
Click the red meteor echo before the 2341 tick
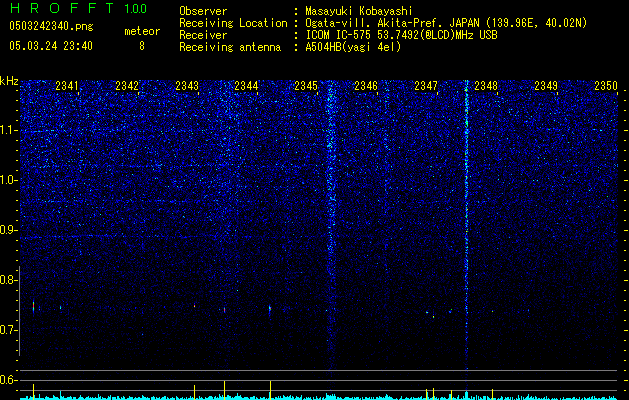pos(33,307)
